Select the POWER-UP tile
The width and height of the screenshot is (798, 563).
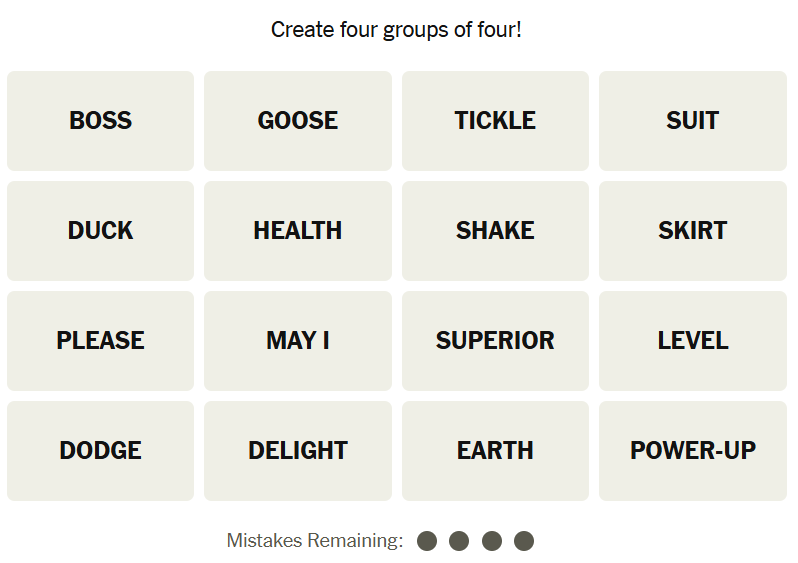coord(692,451)
